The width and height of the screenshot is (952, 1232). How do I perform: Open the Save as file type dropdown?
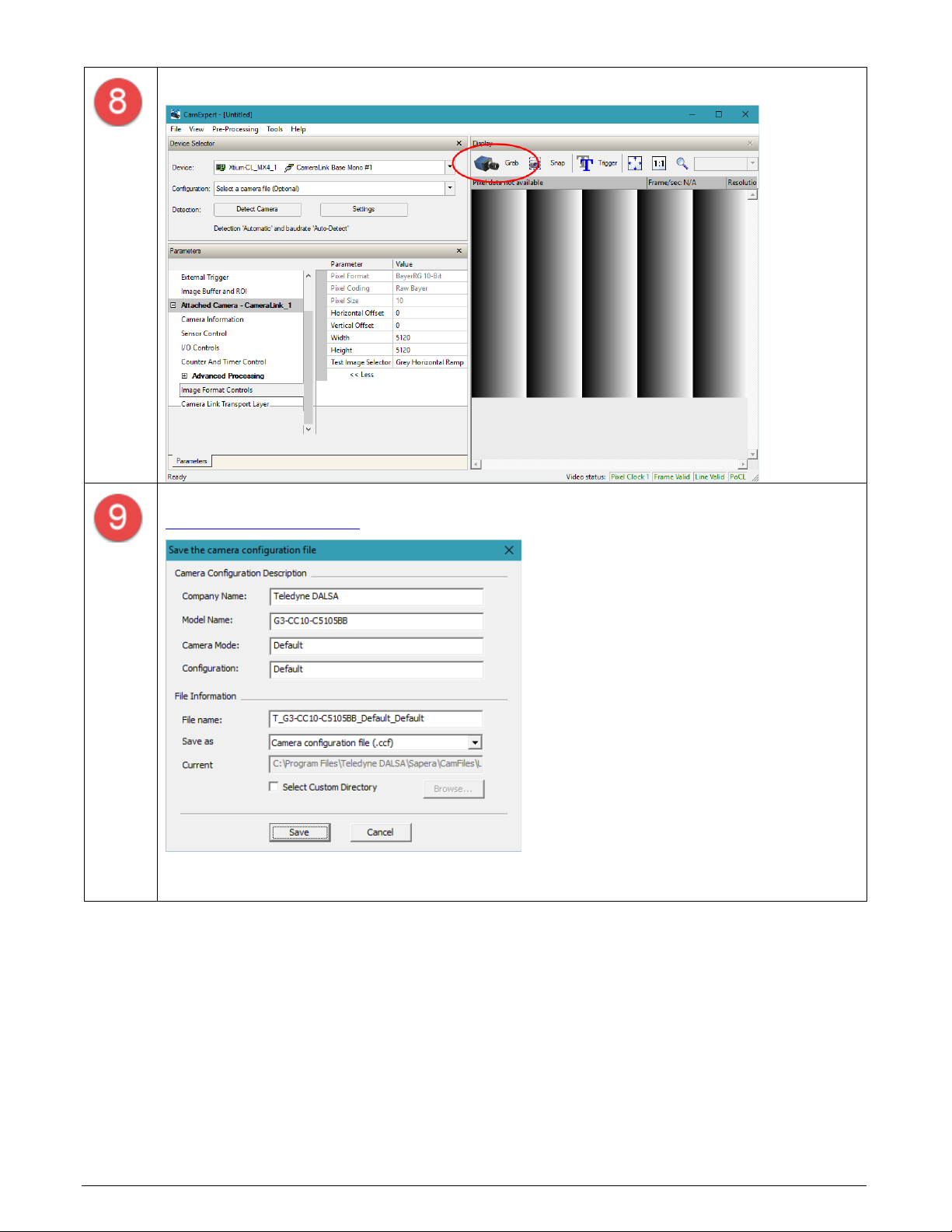click(x=475, y=743)
